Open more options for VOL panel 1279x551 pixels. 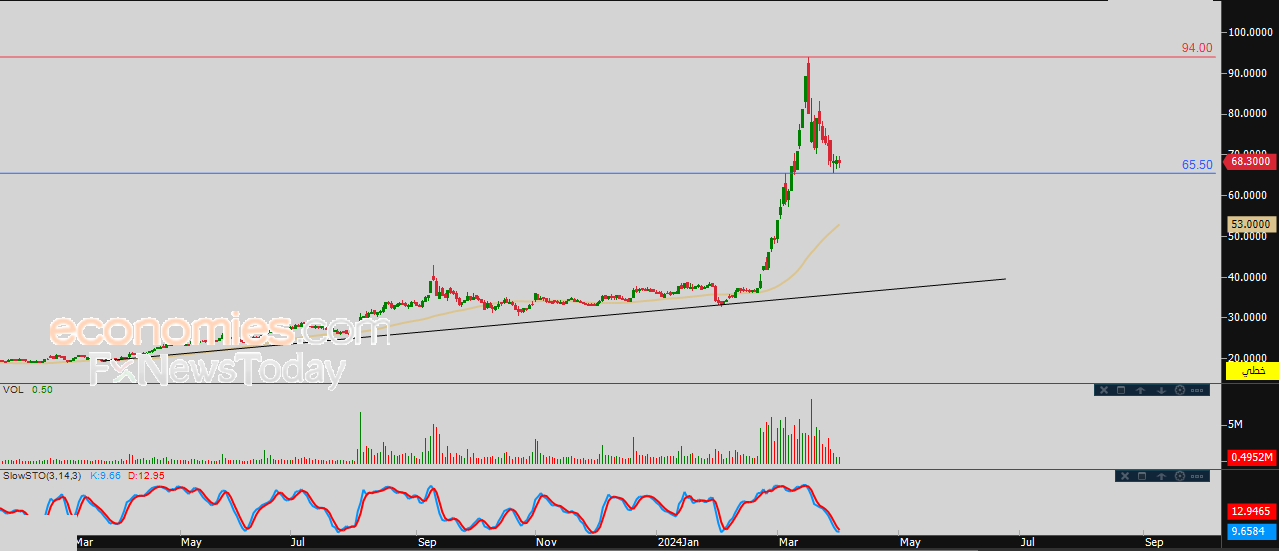(1198, 390)
